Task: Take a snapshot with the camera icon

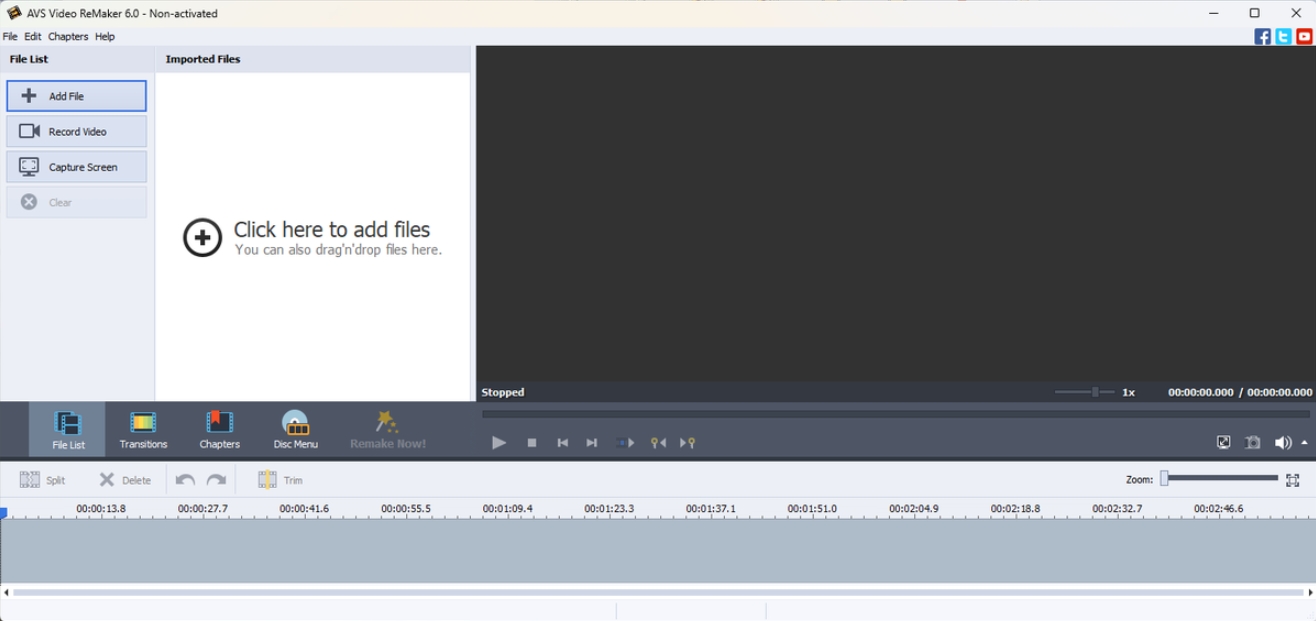Action: pyautogui.click(x=1252, y=442)
